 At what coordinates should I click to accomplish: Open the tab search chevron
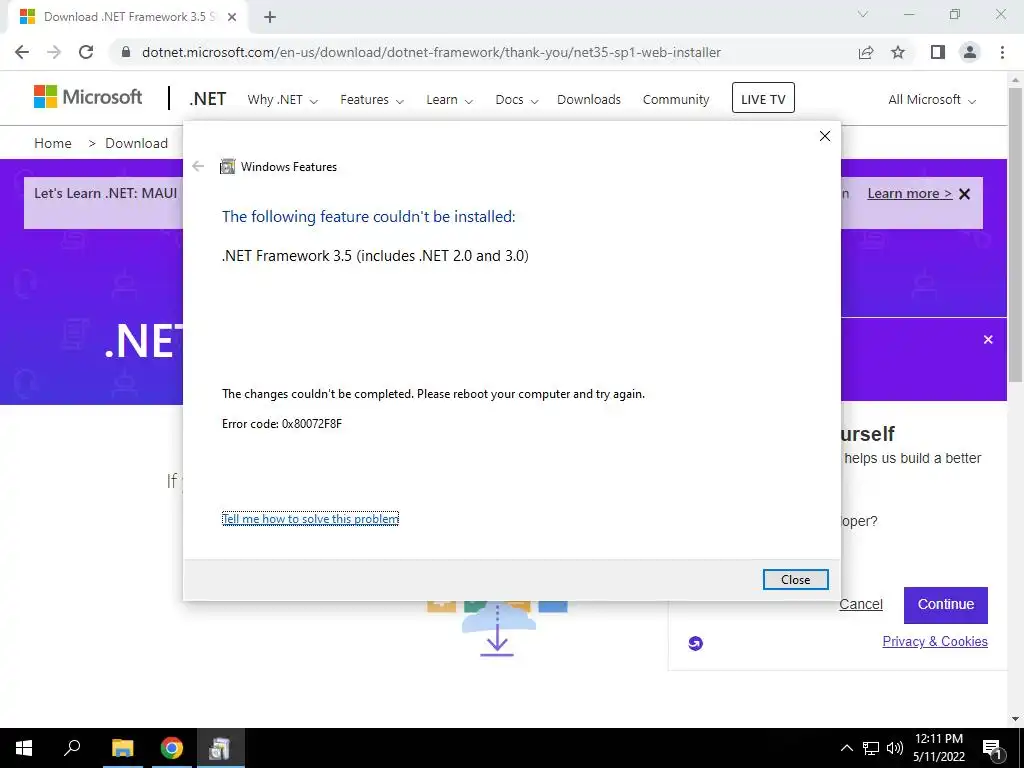(863, 14)
